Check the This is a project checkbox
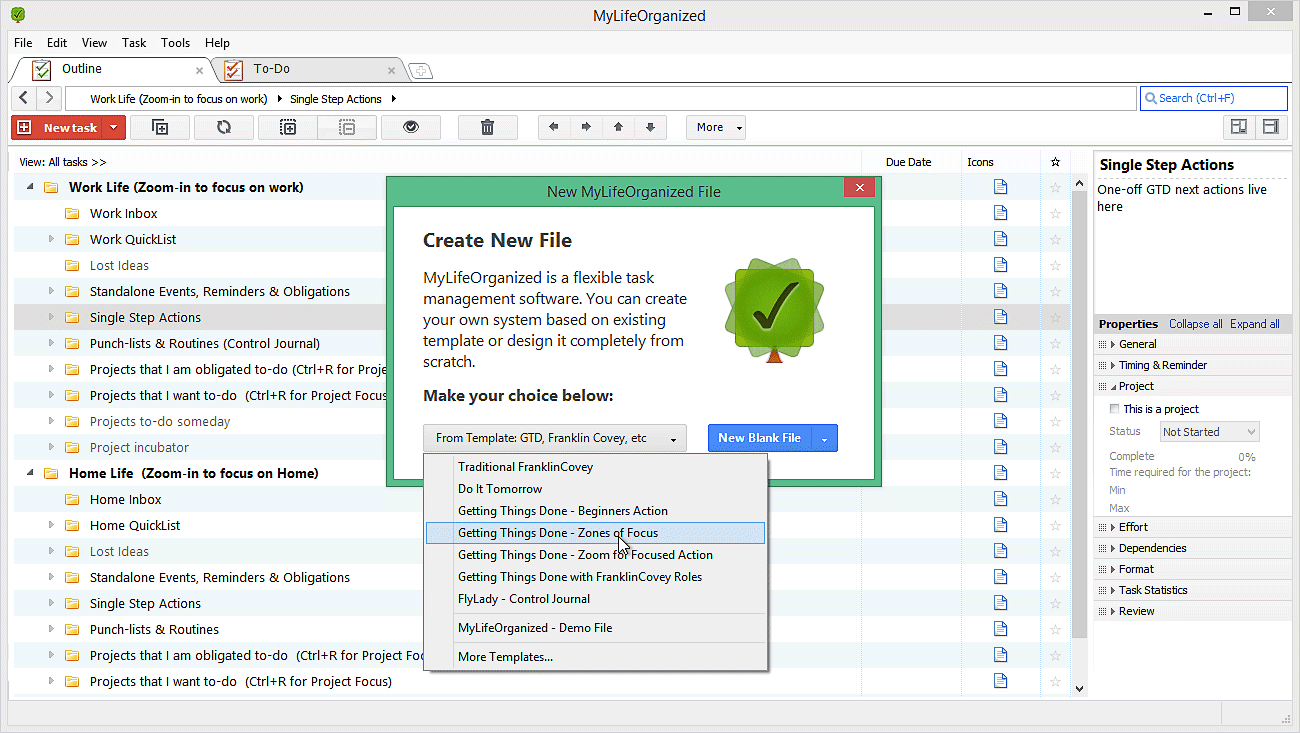Screen dimensions: 1300x733 tap(1115, 409)
